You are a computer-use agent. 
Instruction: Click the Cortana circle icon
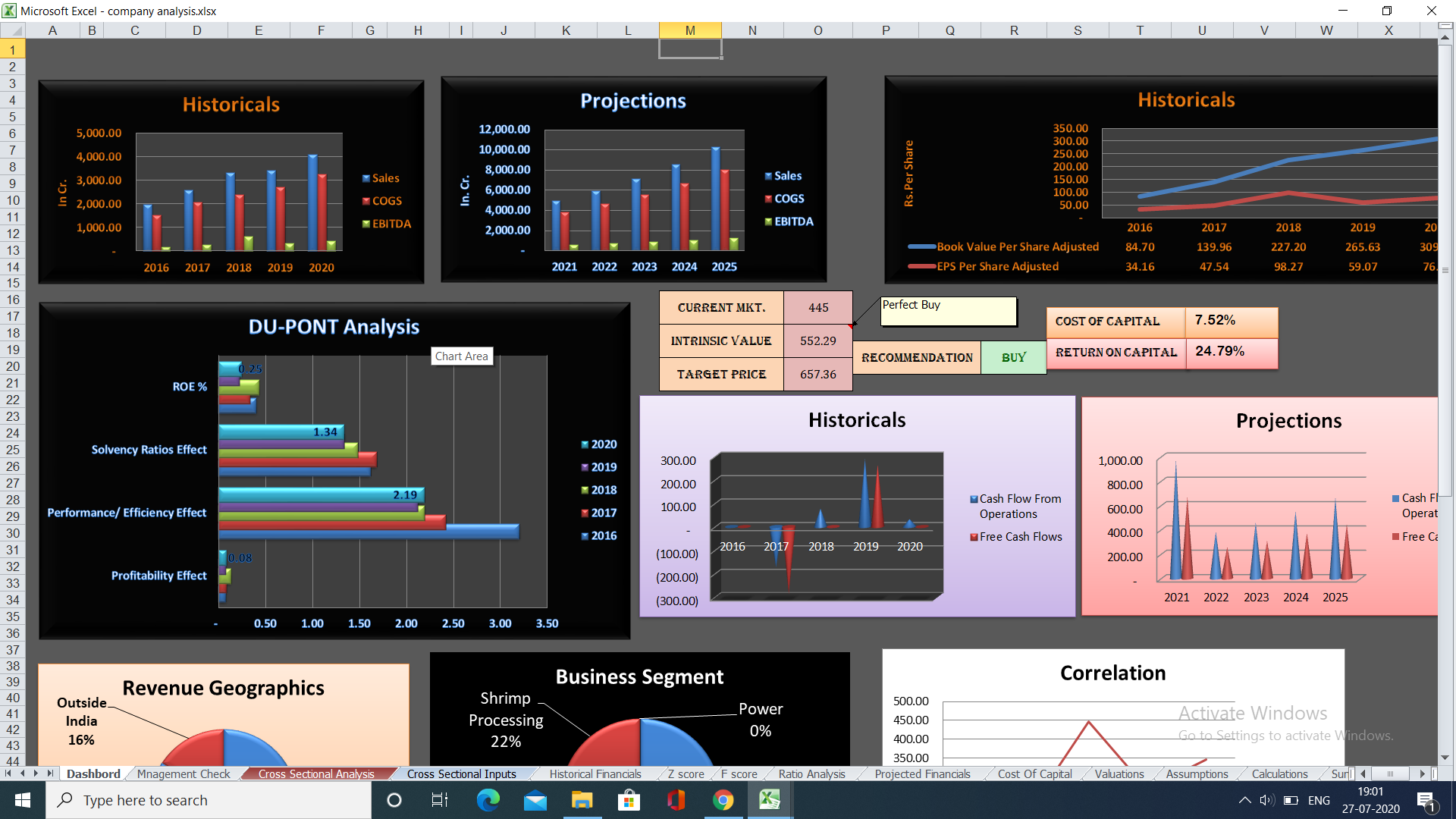[x=394, y=800]
